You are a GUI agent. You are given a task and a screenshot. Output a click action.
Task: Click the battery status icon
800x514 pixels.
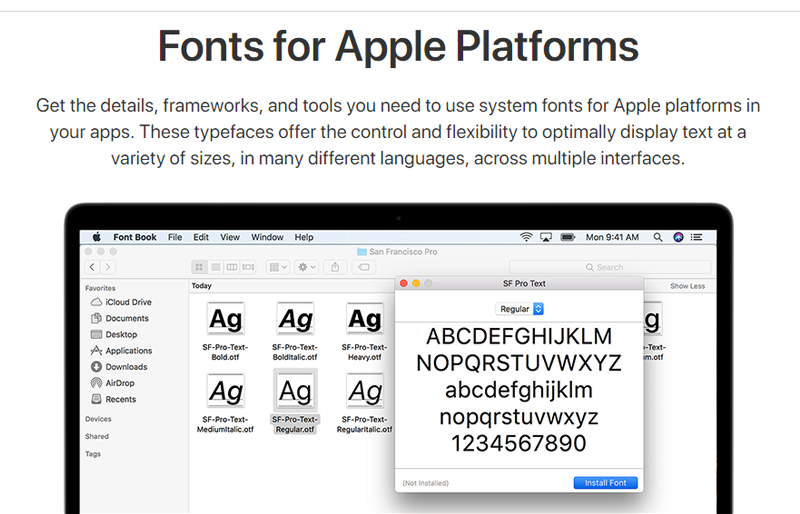[568, 237]
